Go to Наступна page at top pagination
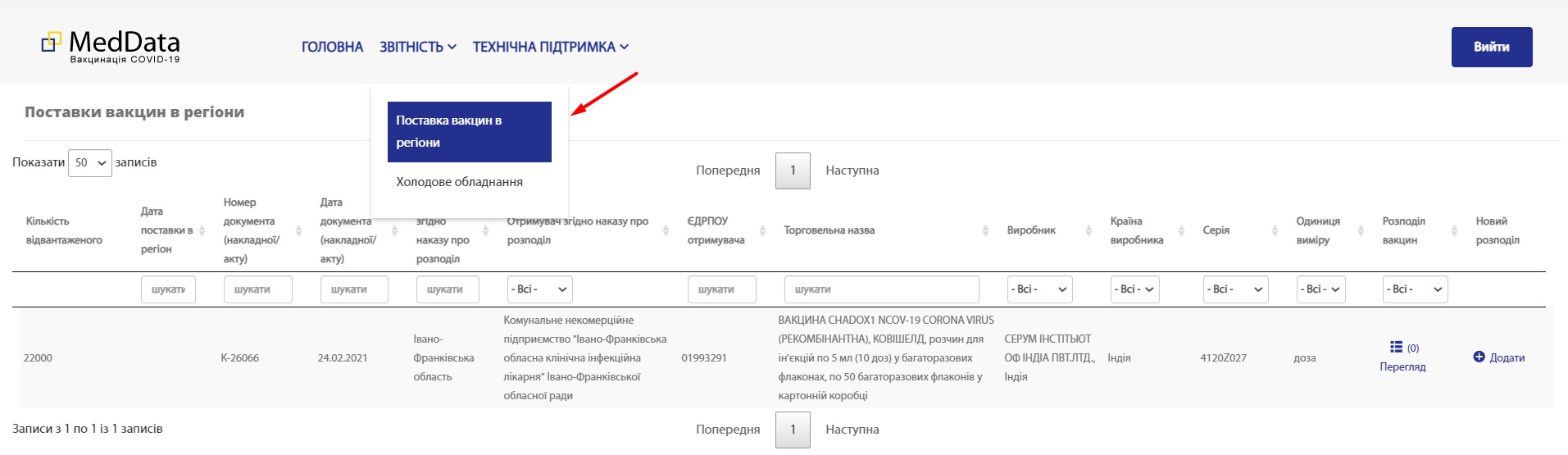 [x=852, y=171]
